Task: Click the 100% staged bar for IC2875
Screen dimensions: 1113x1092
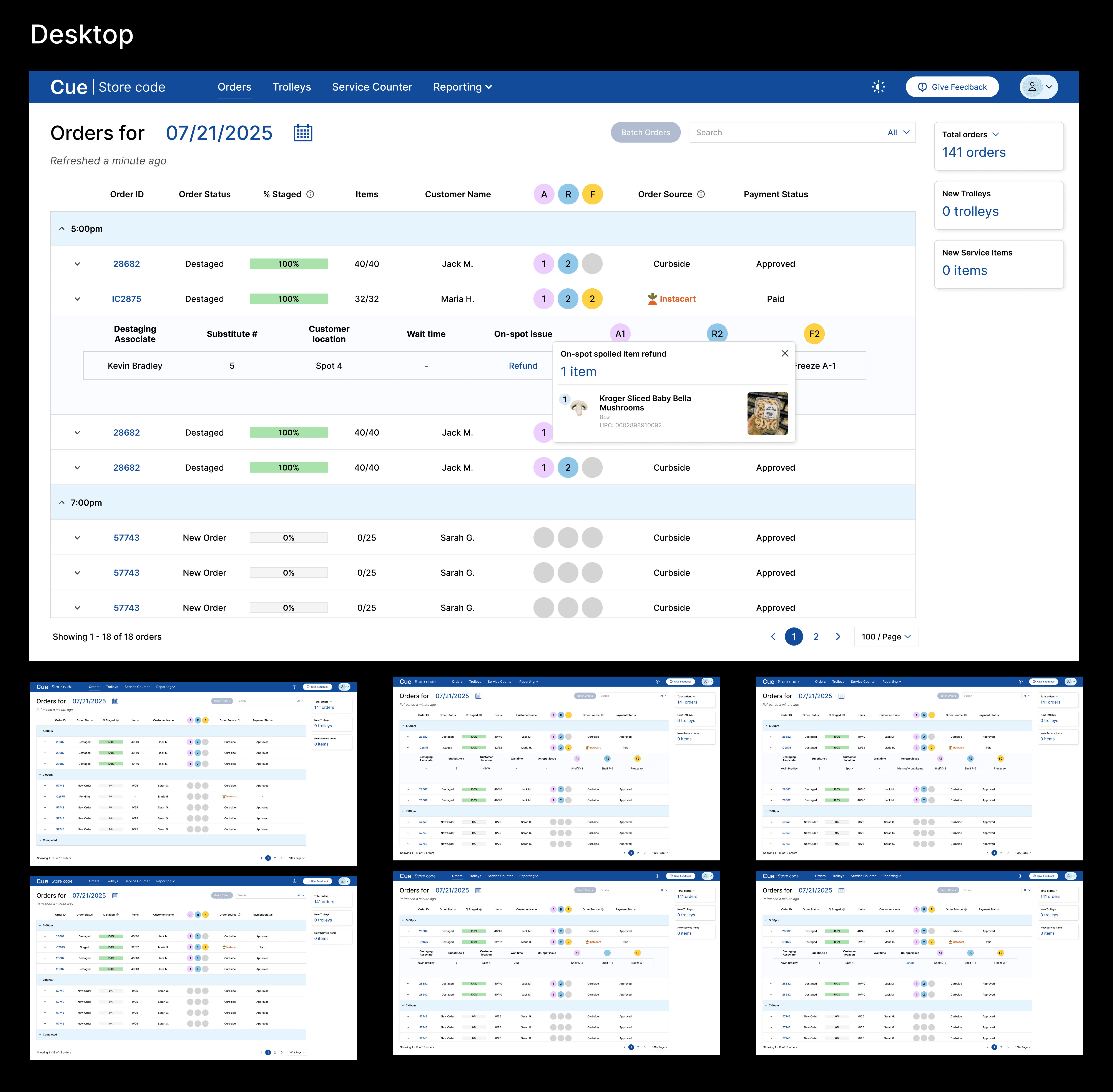Action: pyautogui.click(x=289, y=299)
